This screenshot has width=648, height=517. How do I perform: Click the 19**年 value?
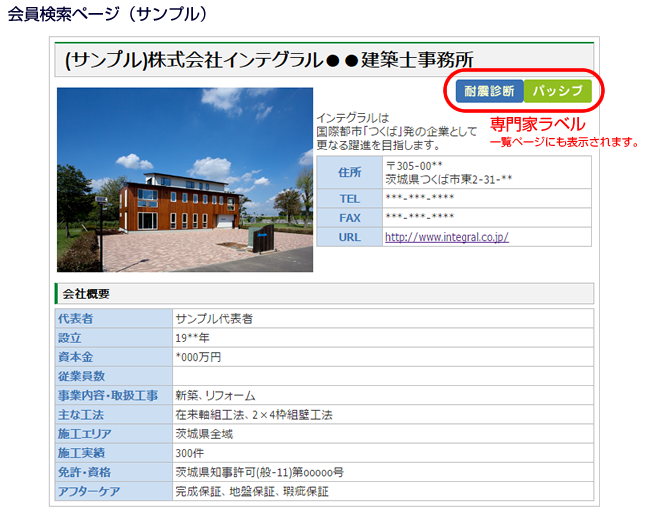tap(193, 338)
